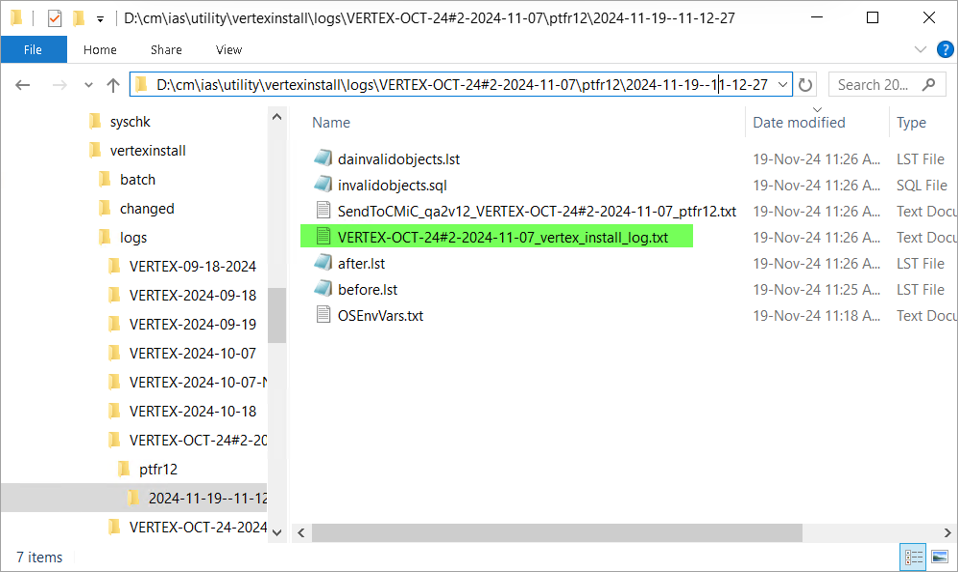Viewport: 958px width, 572px height.
Task: Open the Share ribbon tab
Action: pyautogui.click(x=166, y=50)
